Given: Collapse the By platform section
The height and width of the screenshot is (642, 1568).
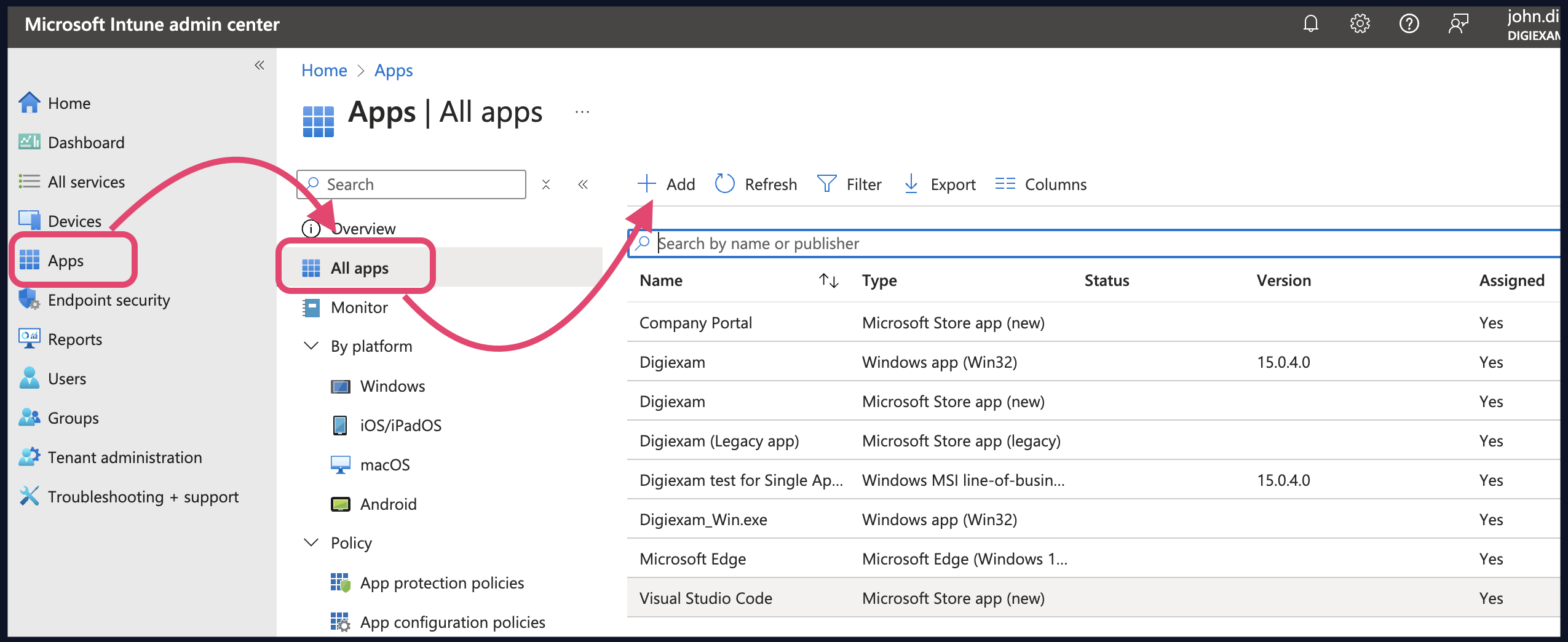Looking at the screenshot, I should [x=312, y=346].
